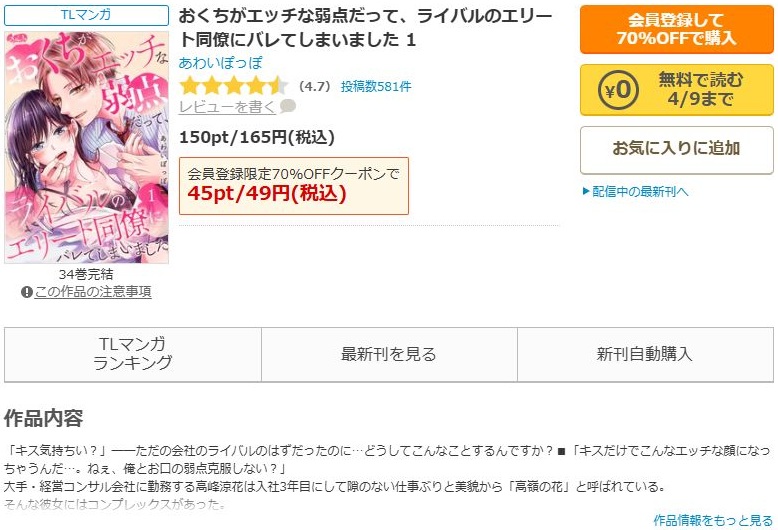Screen dimensions: 778x530
Task: Click the 70%OFF coupon price box
Action: coord(294,186)
